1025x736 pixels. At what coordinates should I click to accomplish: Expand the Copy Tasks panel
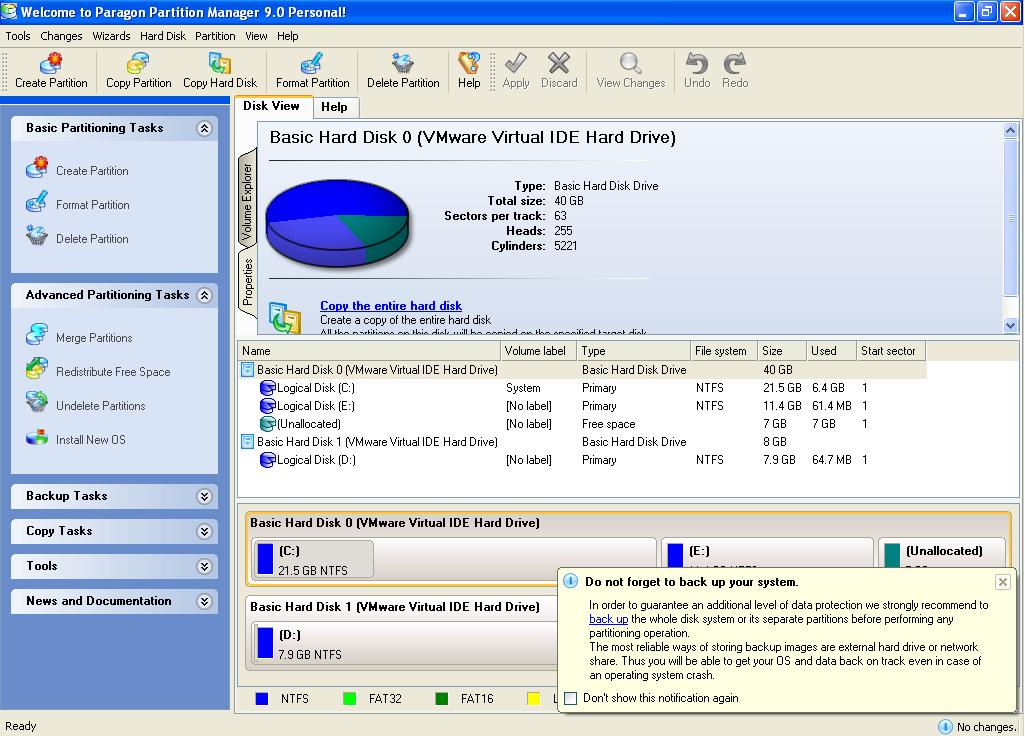click(204, 531)
